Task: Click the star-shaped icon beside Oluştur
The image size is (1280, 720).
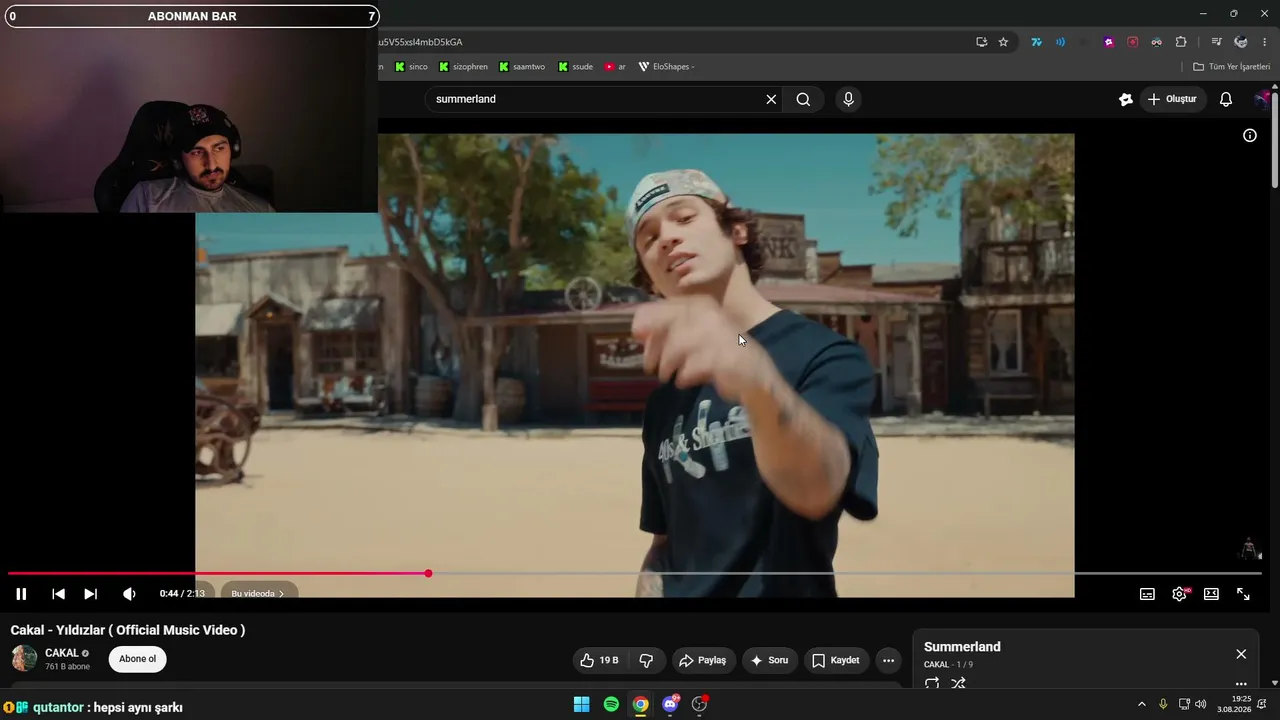Action: pyautogui.click(x=1125, y=99)
